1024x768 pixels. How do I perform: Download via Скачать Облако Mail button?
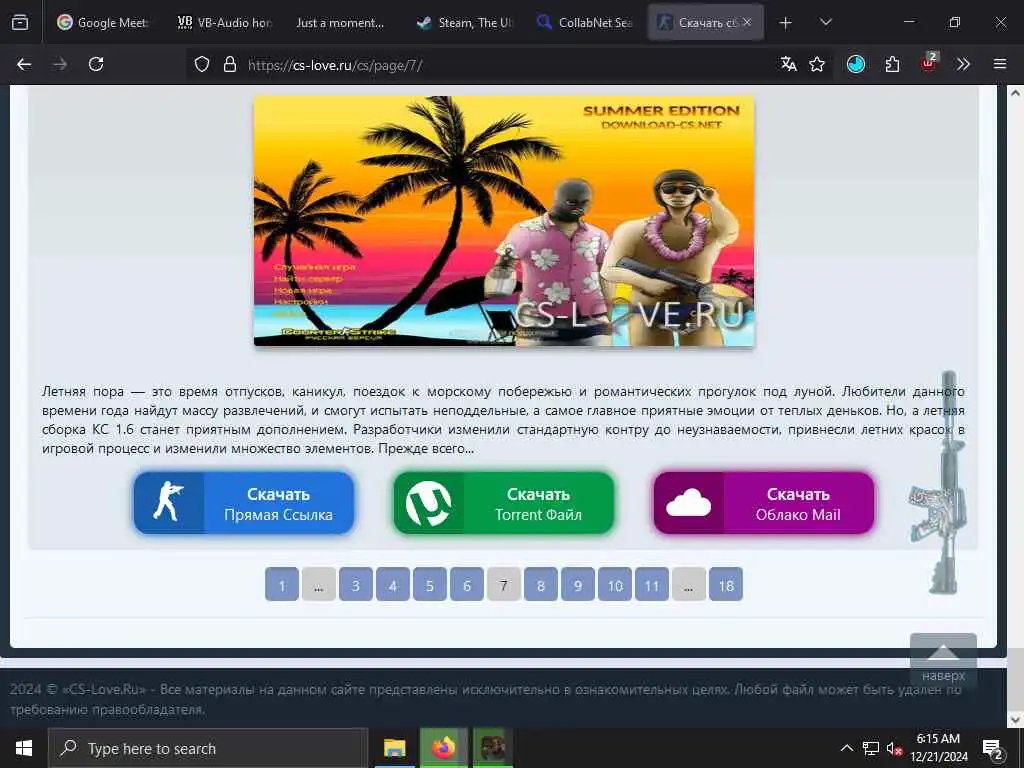[763, 504]
